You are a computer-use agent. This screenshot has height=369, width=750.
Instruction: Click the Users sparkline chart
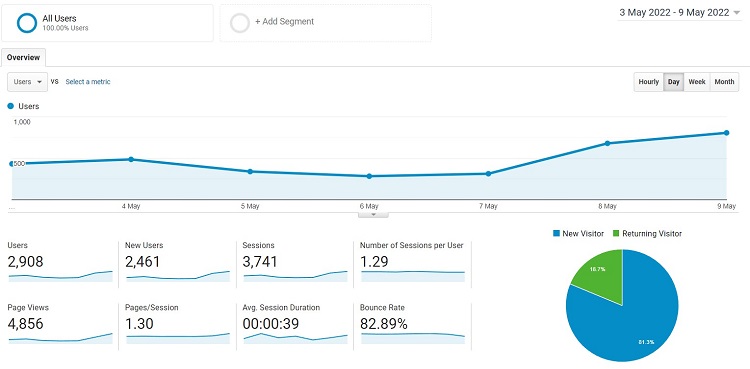pyautogui.click(x=60, y=277)
